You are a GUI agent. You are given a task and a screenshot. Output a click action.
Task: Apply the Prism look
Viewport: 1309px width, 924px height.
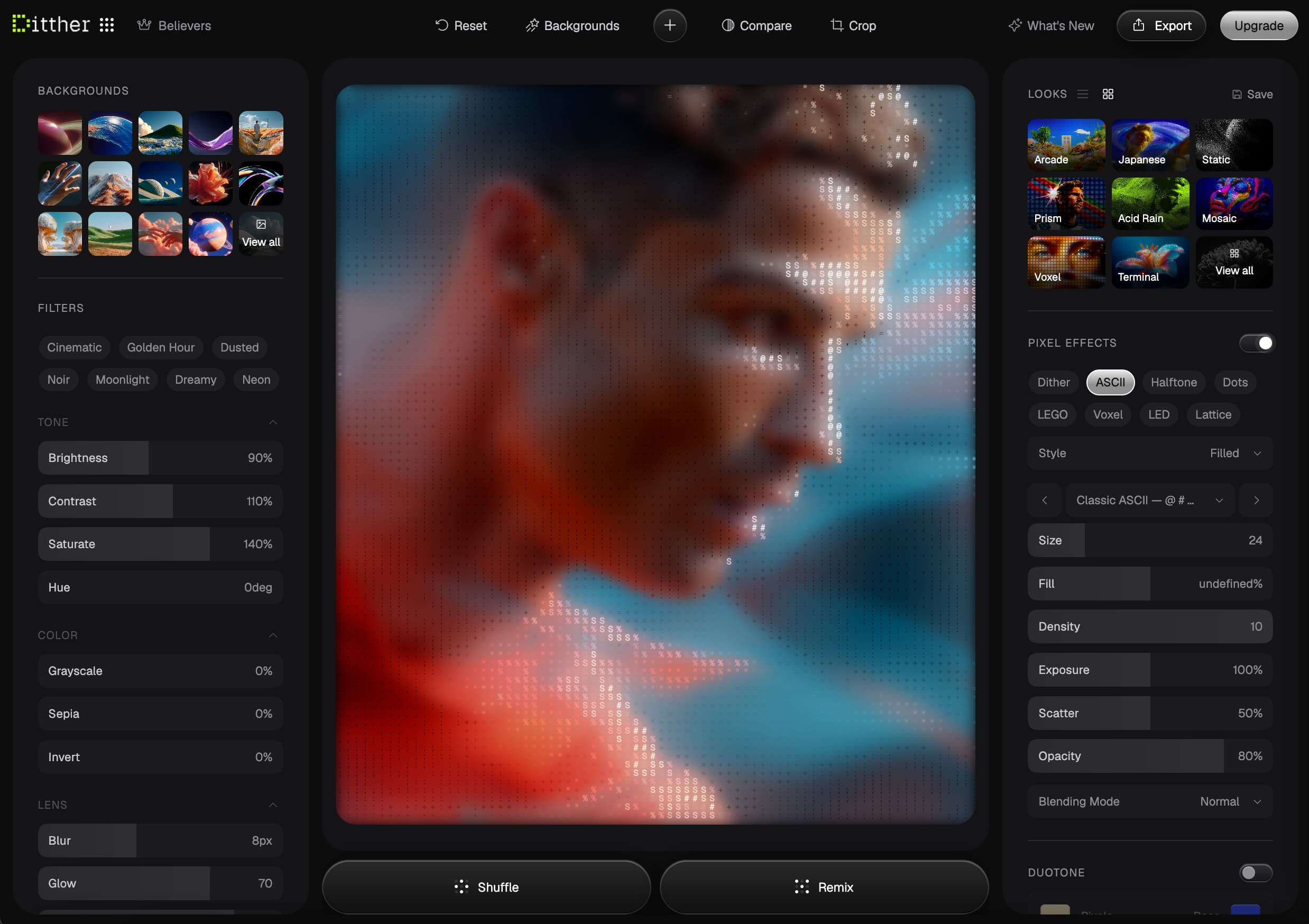(x=1066, y=204)
